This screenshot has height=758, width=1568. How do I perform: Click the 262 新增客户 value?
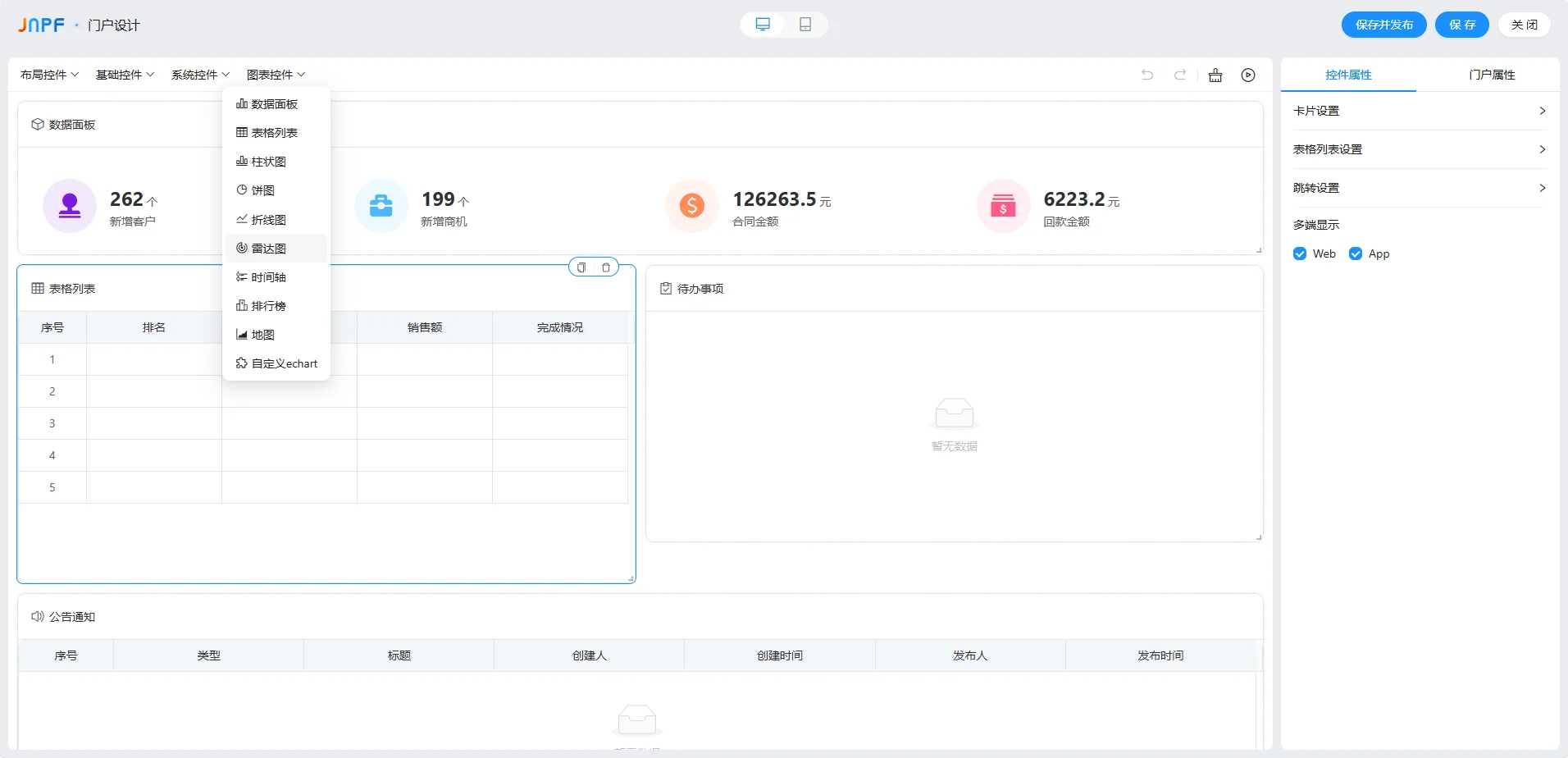[x=126, y=199]
